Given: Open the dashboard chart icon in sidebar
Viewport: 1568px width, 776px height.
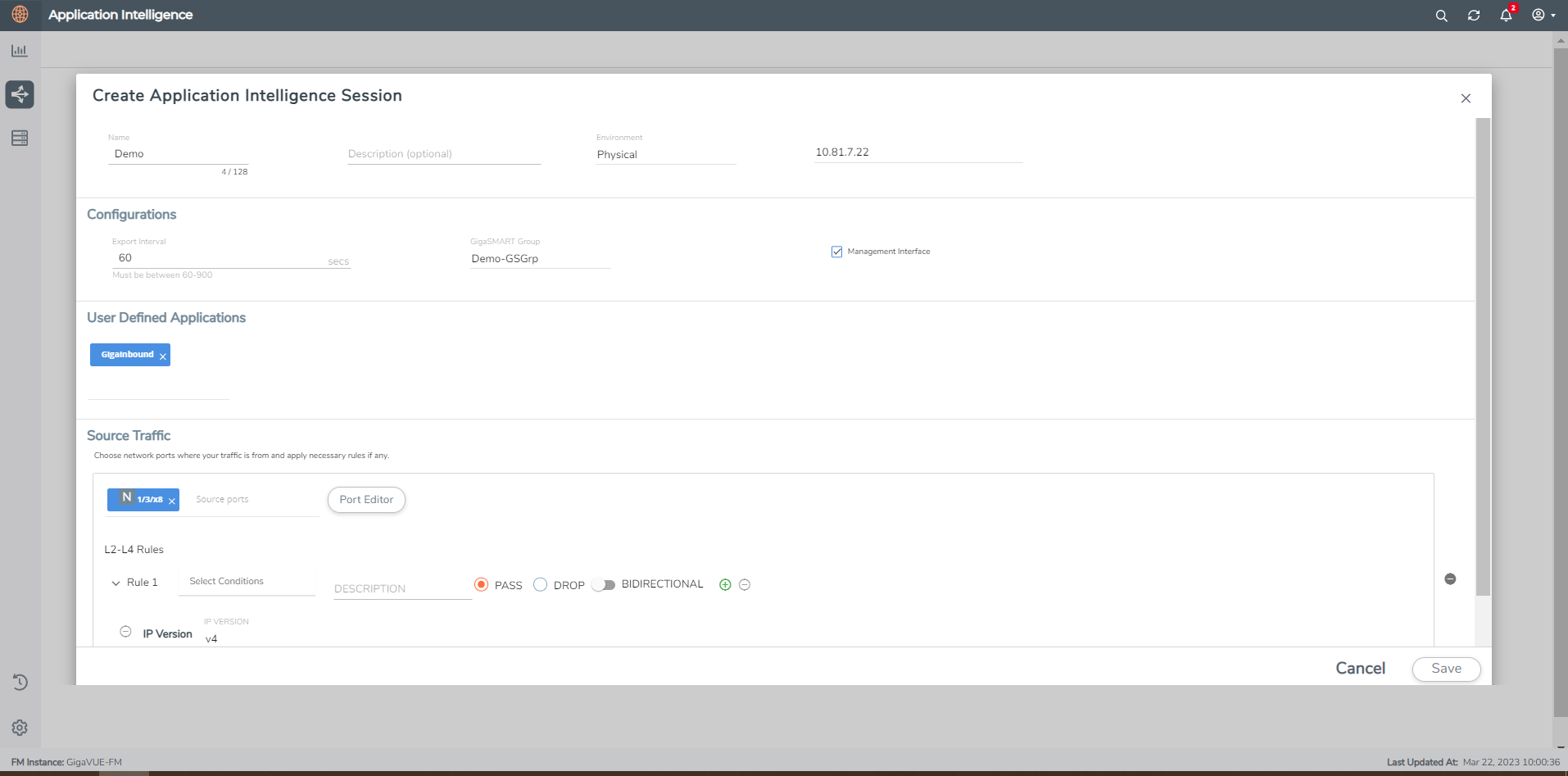Looking at the screenshot, I should [20, 51].
